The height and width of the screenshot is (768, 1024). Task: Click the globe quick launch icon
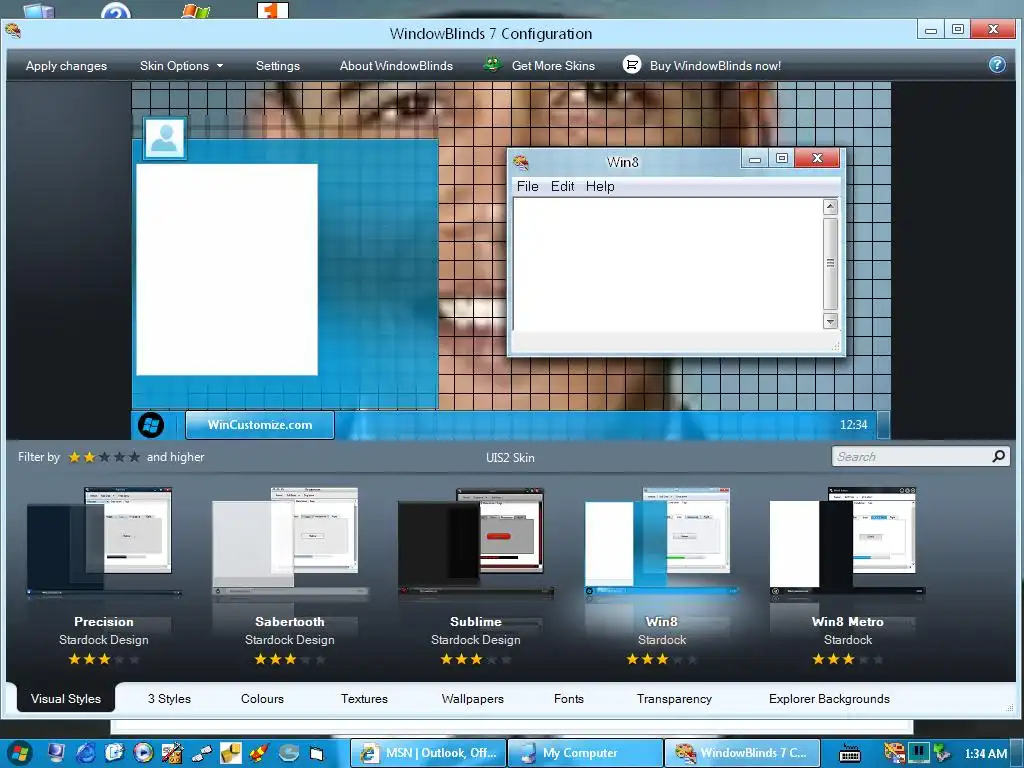point(288,753)
